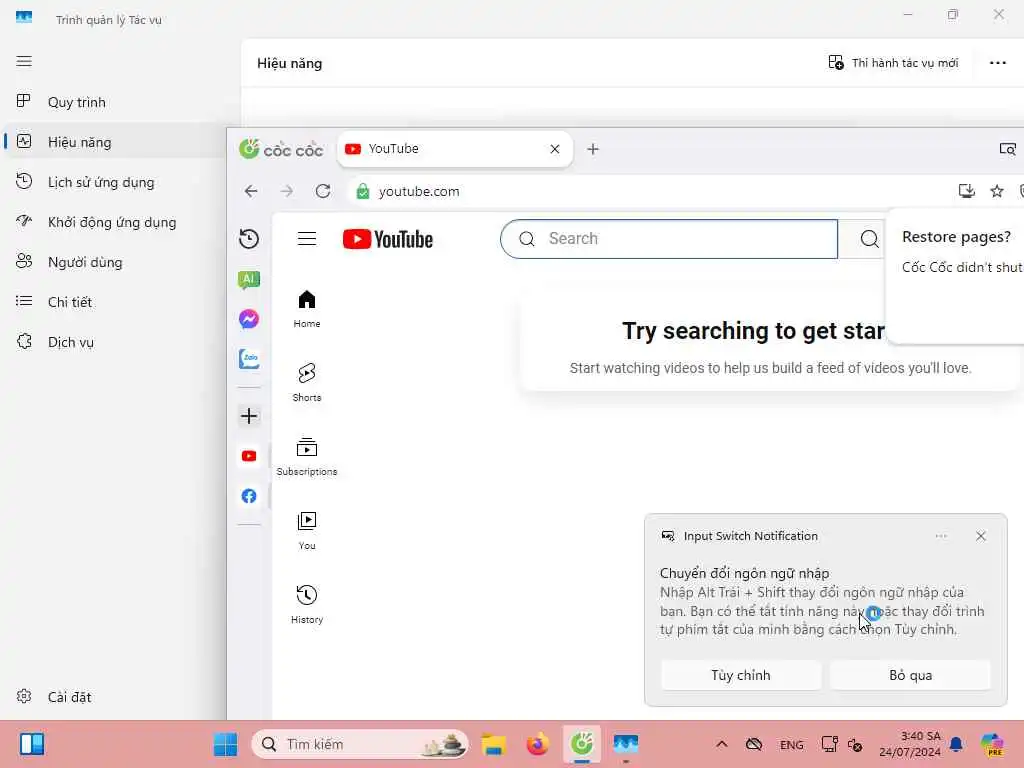Open Task Manager more options ellipsis
Screen dimensions: 1024x768
(x=997, y=63)
